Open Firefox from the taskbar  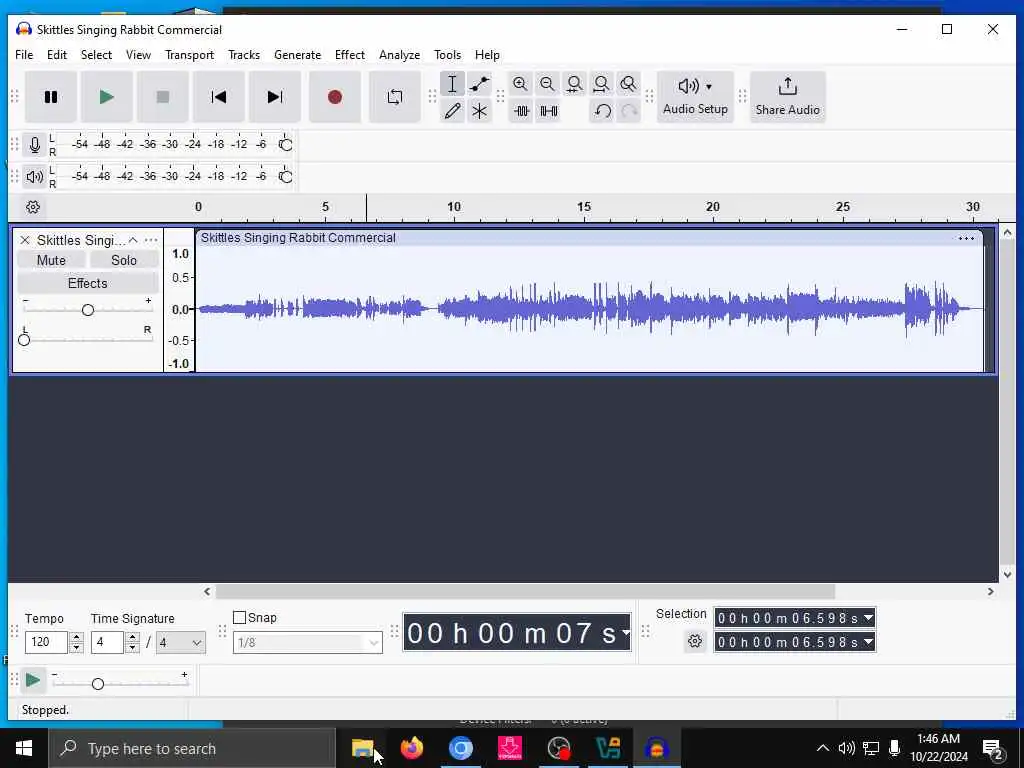[x=411, y=748]
